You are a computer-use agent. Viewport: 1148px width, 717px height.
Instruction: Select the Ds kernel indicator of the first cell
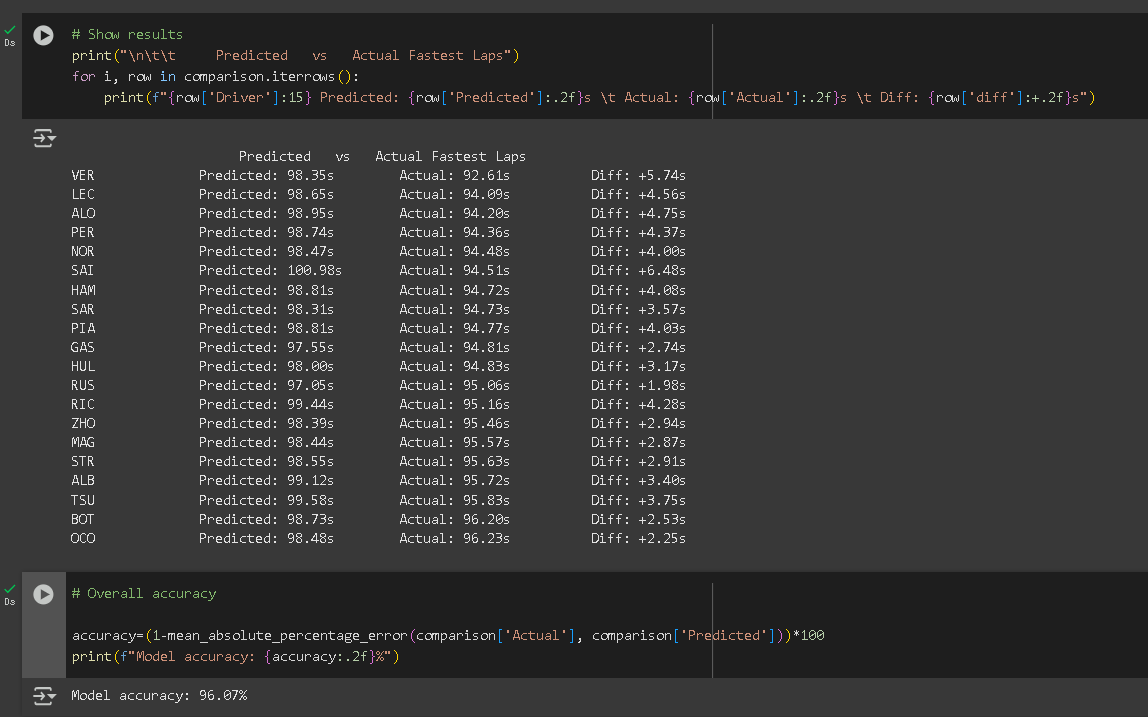10,42
